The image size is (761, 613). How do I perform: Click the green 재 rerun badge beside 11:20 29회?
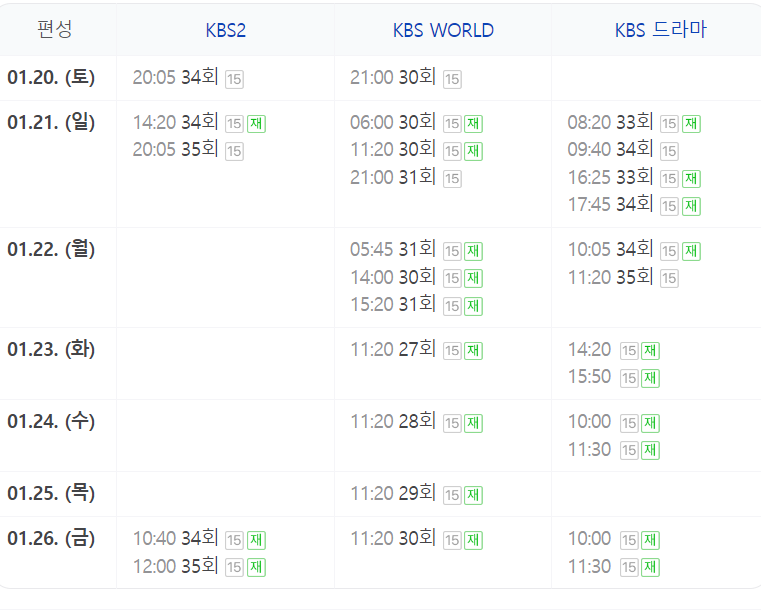tap(473, 495)
